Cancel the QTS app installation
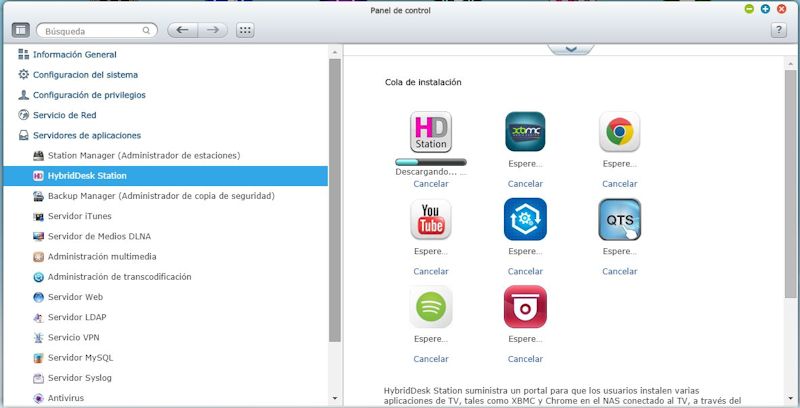This screenshot has width=800, height=408. point(619,271)
